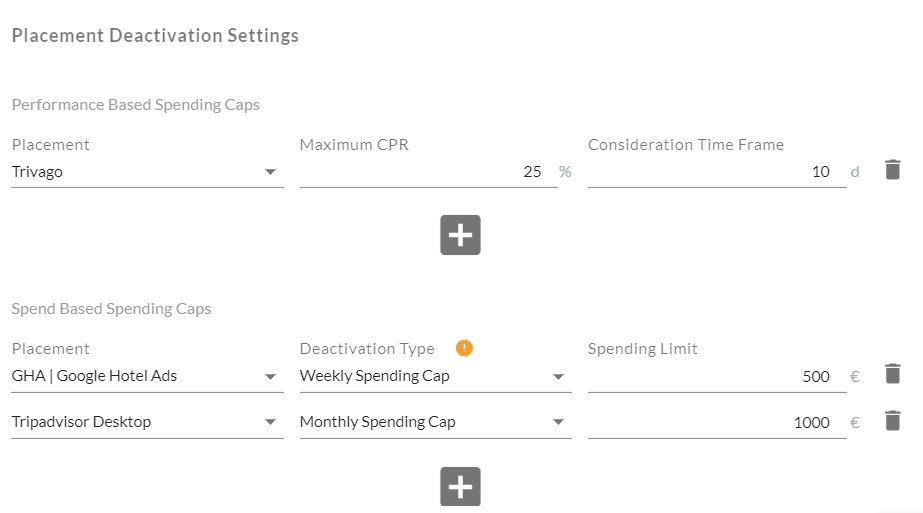Click the Spending Limit column label
The width and height of the screenshot is (923, 513).
pos(643,349)
